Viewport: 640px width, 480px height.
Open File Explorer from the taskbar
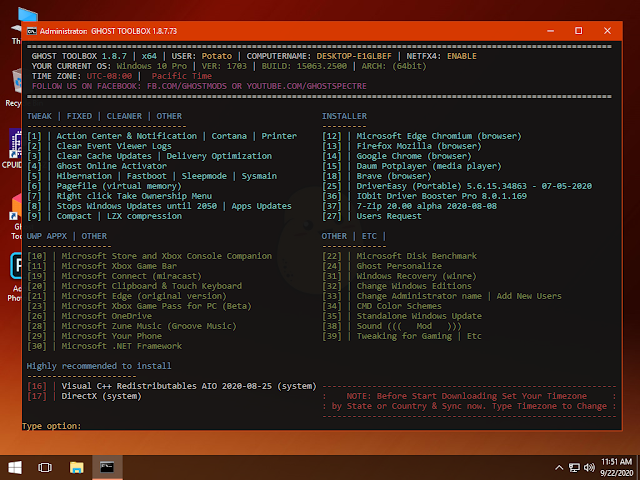tap(76, 467)
